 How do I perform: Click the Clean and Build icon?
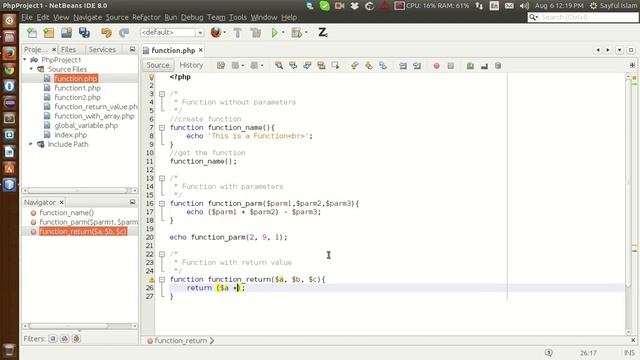[x=256, y=33]
